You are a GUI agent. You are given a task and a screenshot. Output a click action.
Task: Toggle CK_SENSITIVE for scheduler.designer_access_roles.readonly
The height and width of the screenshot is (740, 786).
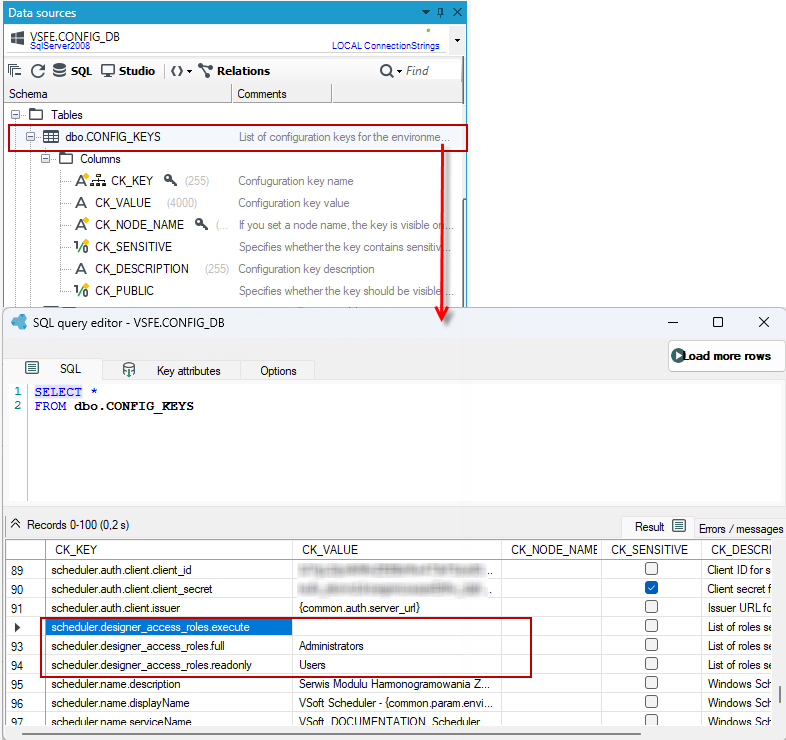click(651, 664)
